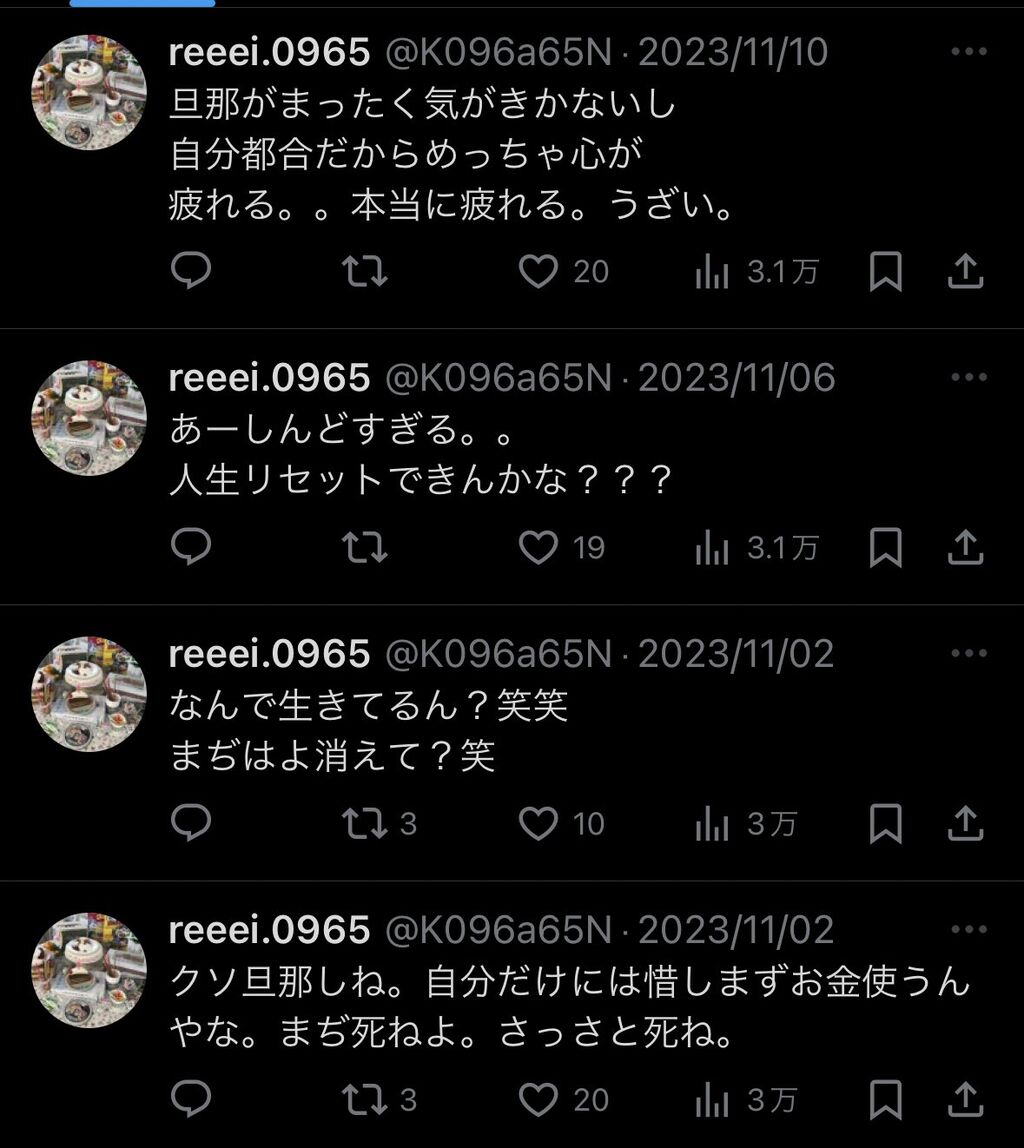Image resolution: width=1024 pixels, height=1148 pixels.
Task: Share the last tweet at the bottom
Action: (x=965, y=1099)
